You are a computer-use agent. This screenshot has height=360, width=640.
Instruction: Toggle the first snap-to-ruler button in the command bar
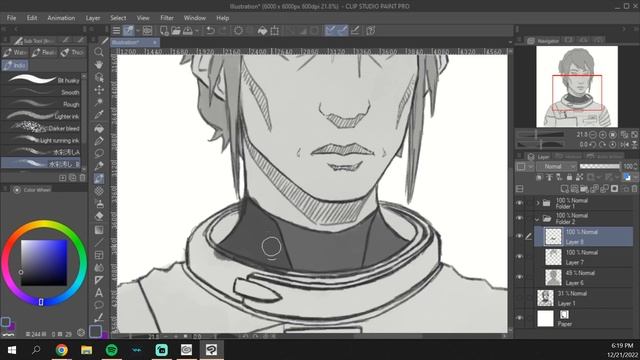[x=331, y=31]
